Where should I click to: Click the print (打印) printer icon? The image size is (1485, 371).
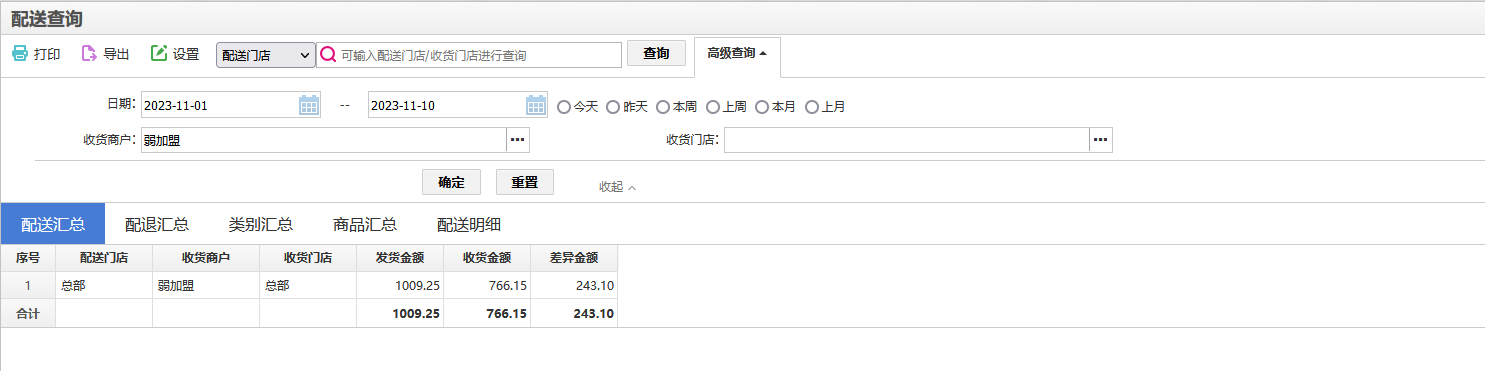(19, 54)
